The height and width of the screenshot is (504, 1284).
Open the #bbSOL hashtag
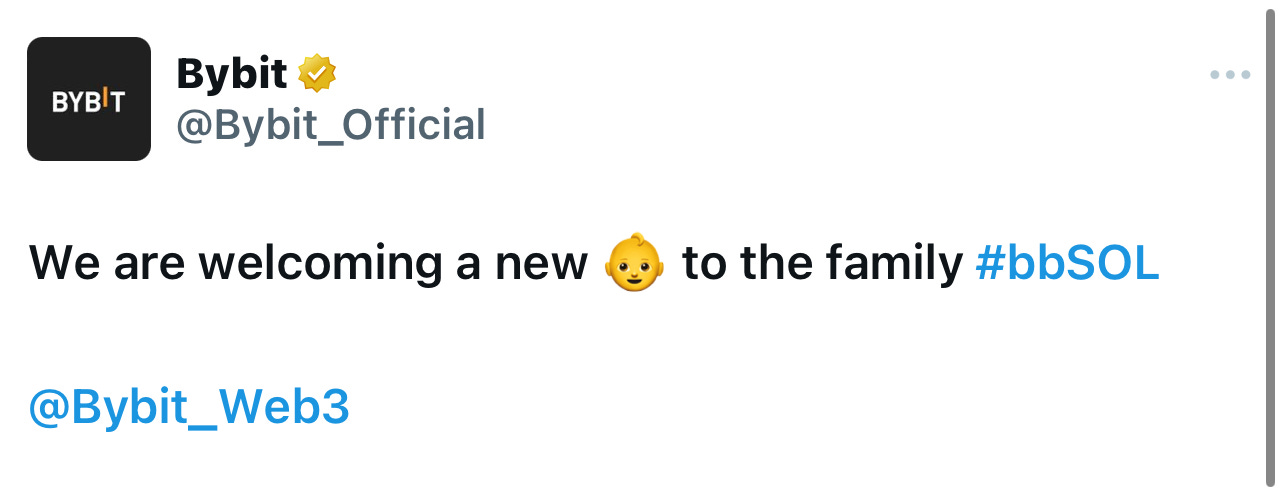click(x=1067, y=263)
